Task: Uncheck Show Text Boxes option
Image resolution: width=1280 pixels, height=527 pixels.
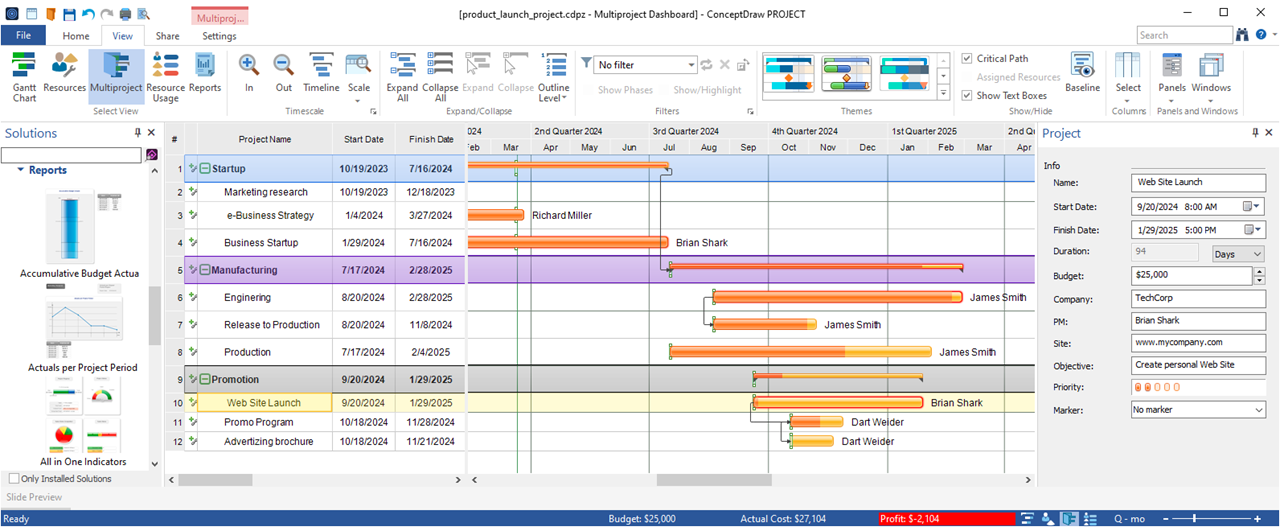Action: tap(967, 96)
